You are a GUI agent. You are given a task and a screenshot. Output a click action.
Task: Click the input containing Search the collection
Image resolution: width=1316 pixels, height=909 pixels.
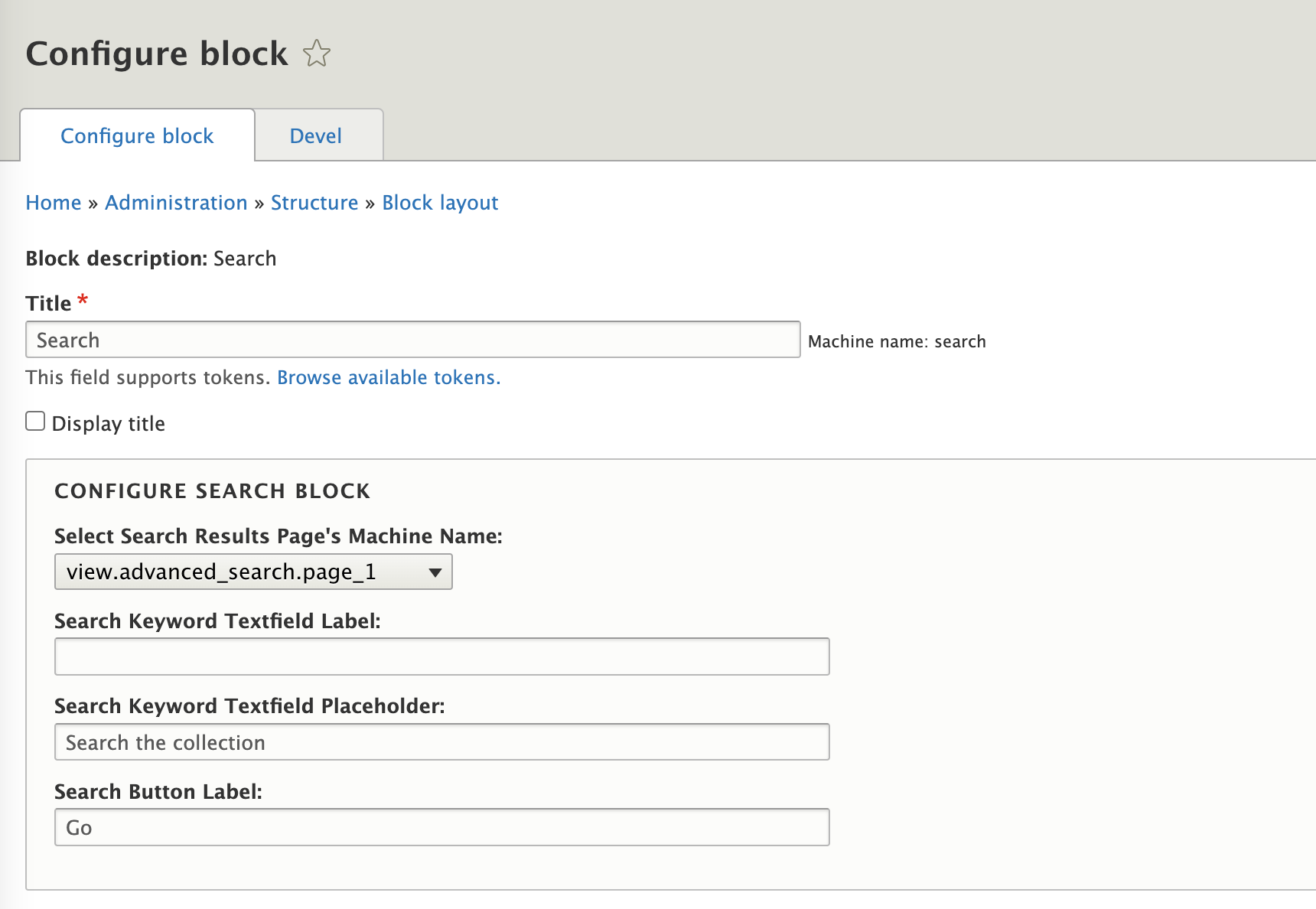pyautogui.click(x=442, y=742)
